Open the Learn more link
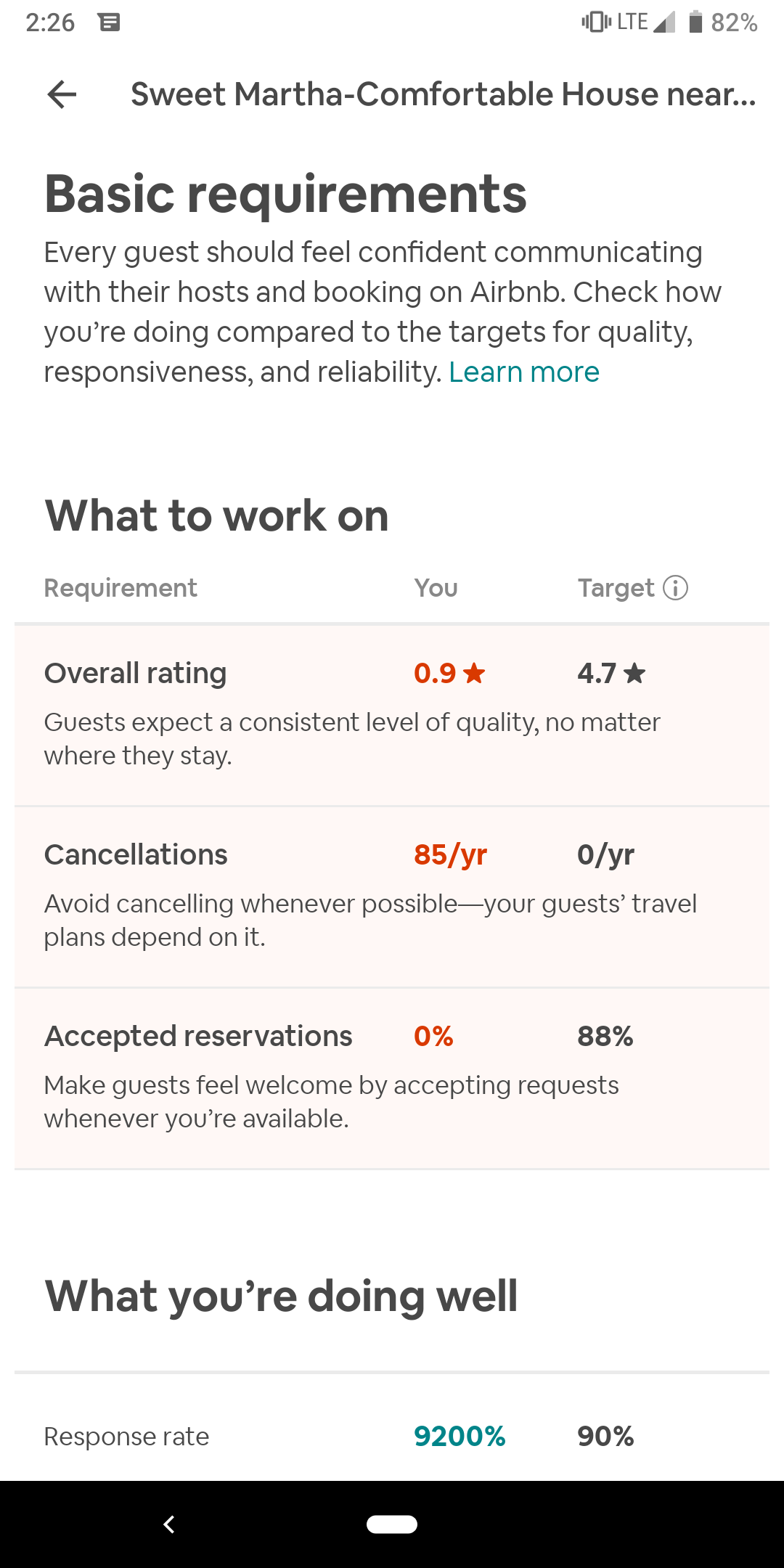Image resolution: width=784 pixels, height=1568 pixels. pyautogui.click(x=524, y=372)
